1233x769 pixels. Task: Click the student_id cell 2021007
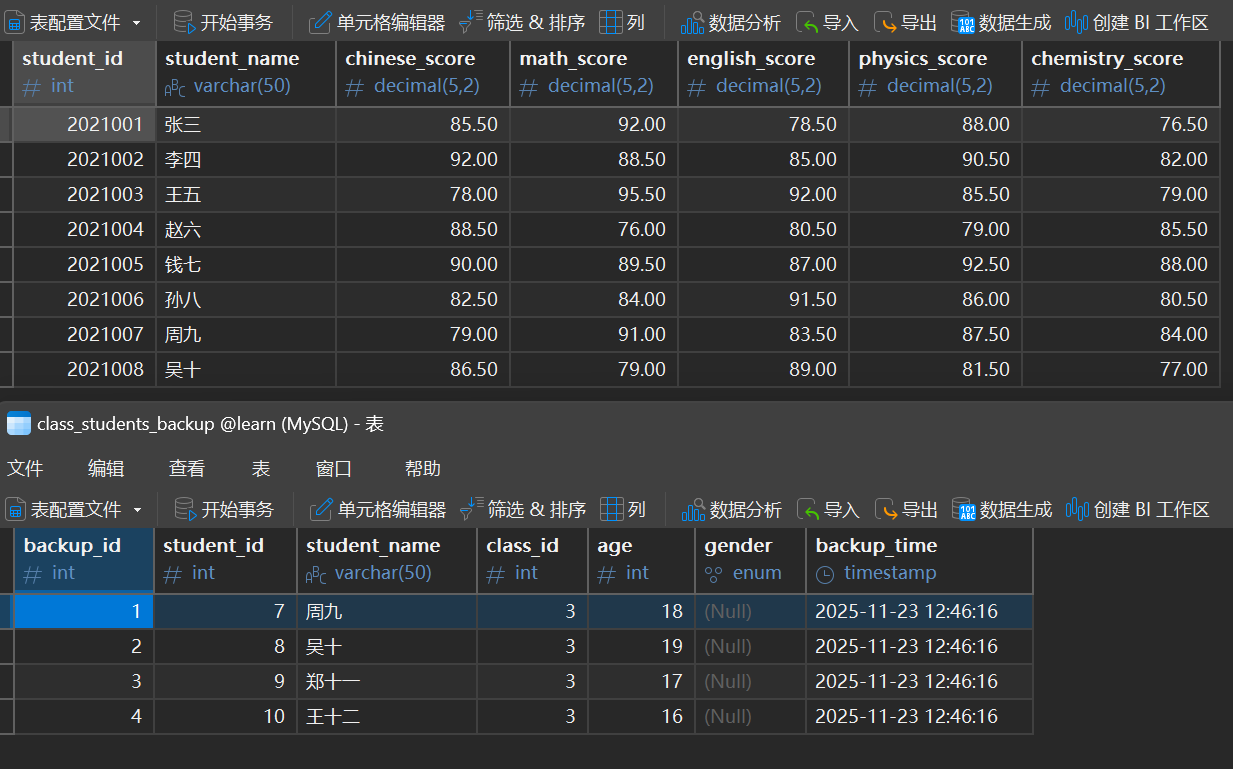pyautogui.click(x=84, y=335)
